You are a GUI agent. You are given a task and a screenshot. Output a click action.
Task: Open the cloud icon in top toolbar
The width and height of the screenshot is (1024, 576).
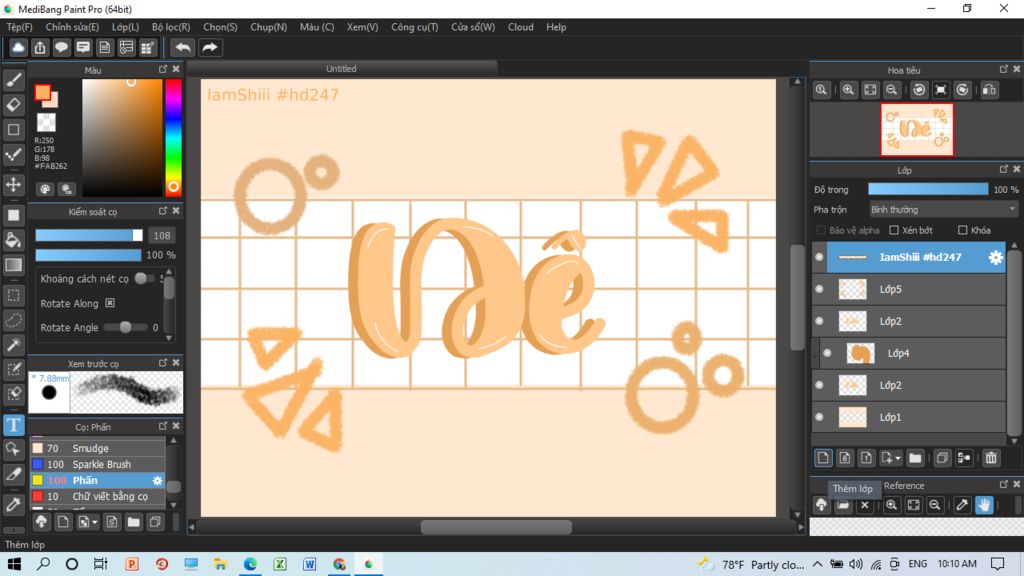tap(18, 47)
